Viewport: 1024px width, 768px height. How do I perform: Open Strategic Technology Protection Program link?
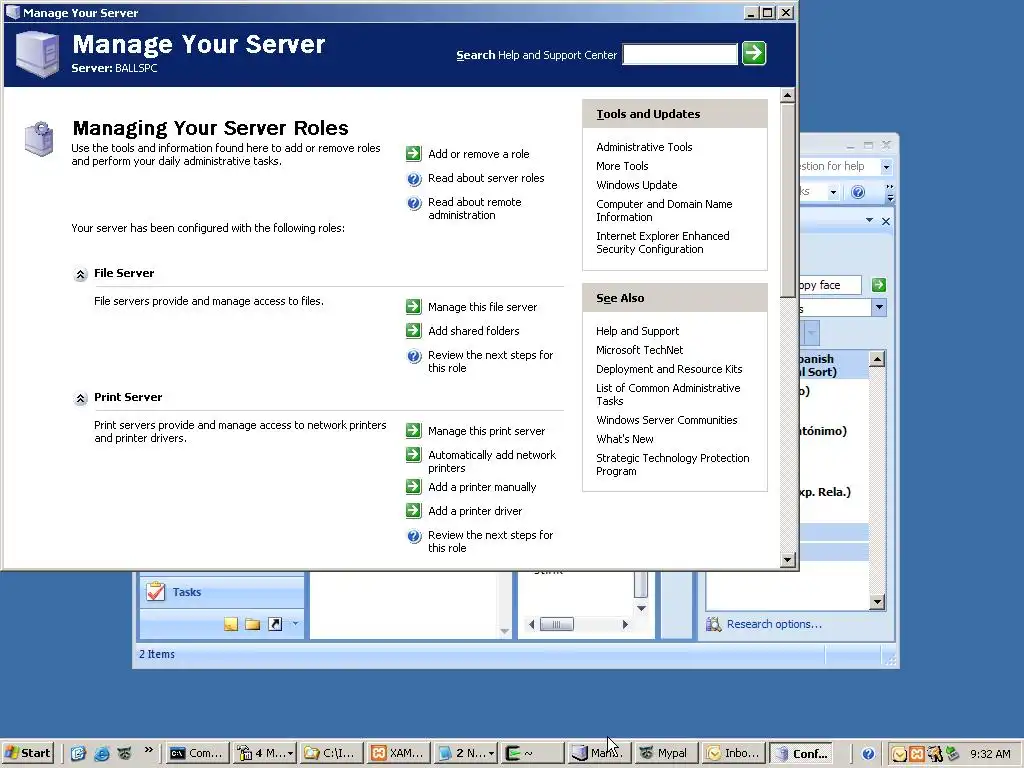pos(672,464)
